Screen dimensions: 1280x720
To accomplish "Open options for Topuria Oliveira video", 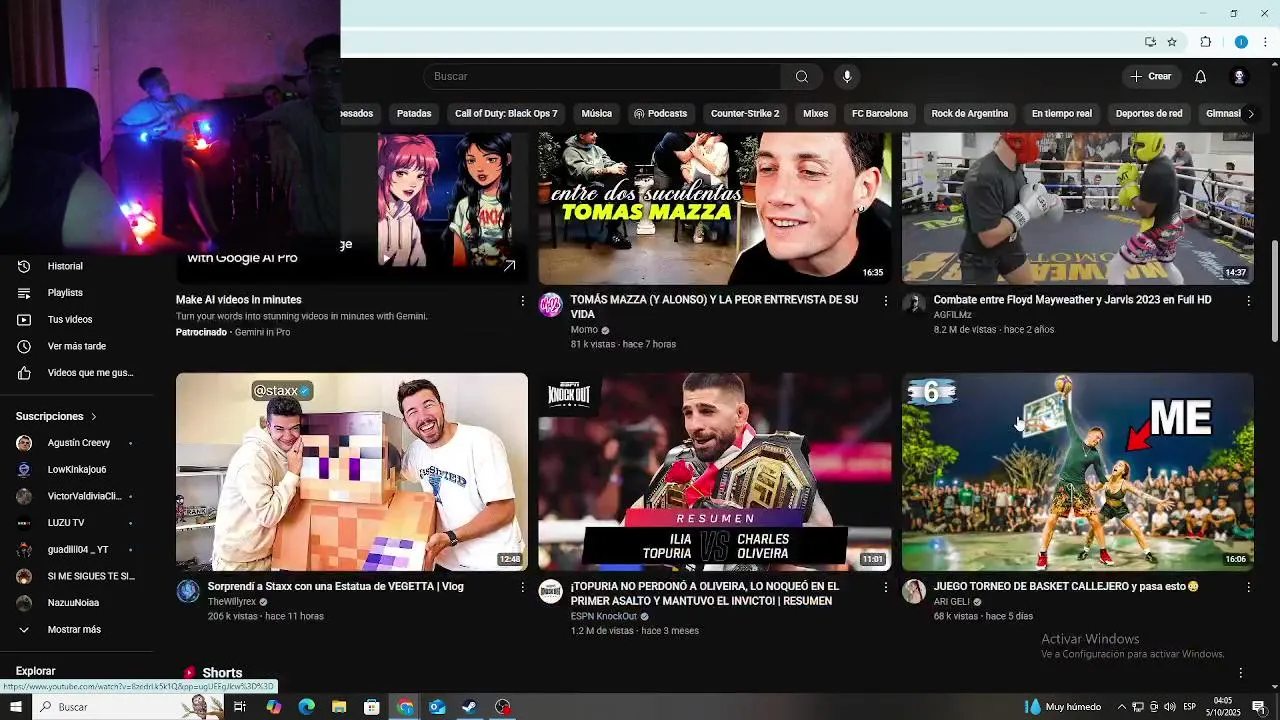I will pos(885,587).
